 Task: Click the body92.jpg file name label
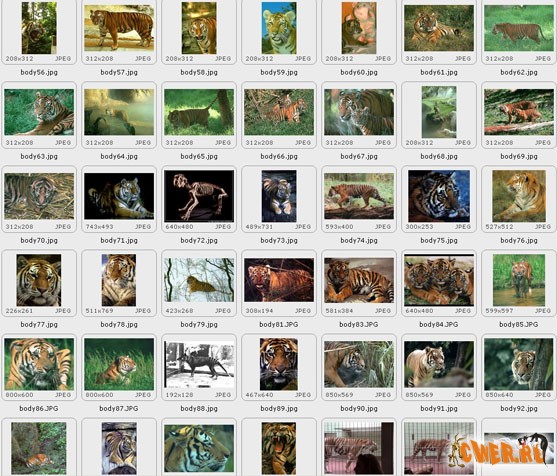519,409
